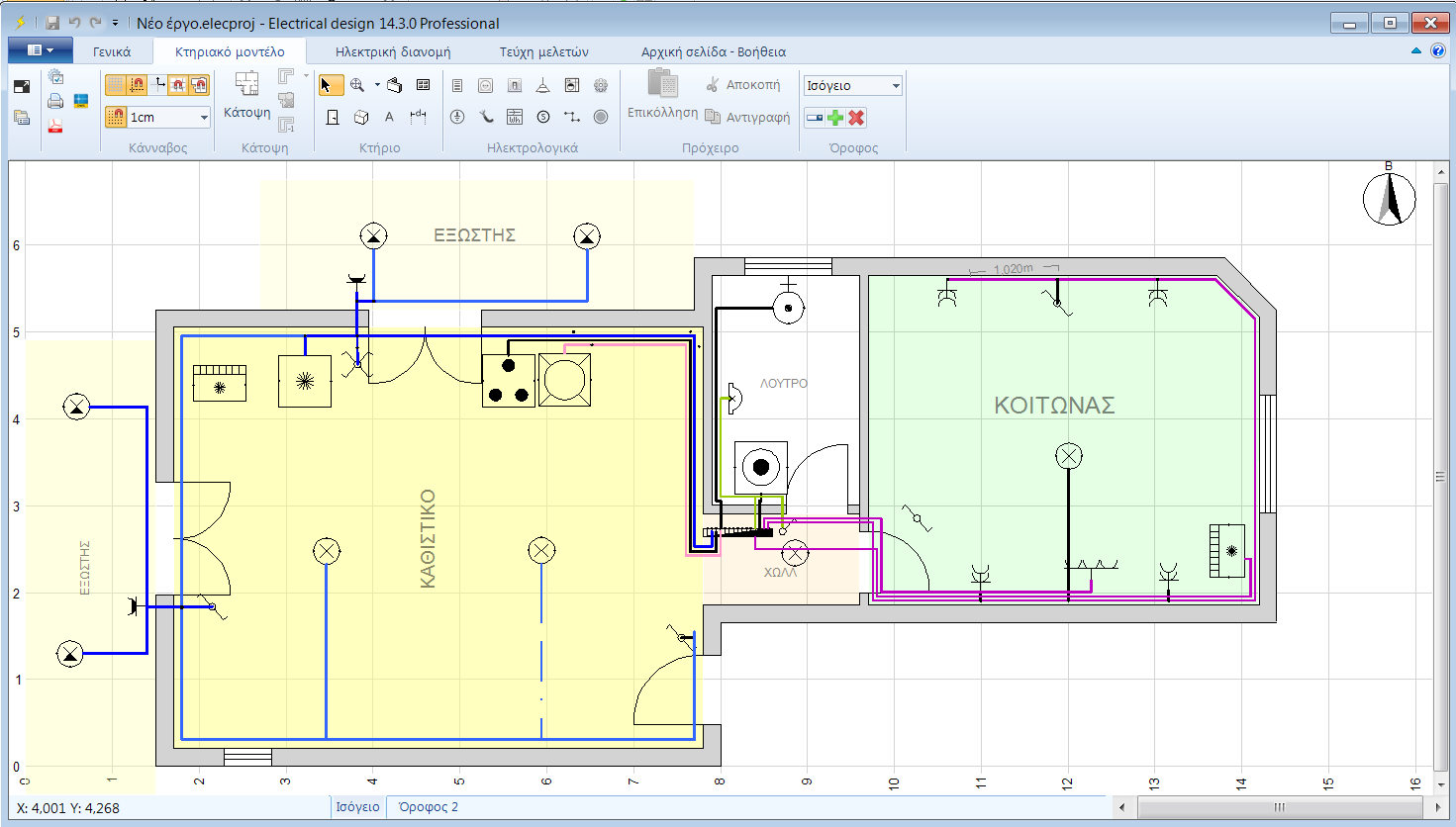1456x827 pixels.
Task: Open the Τεύχη μελετών ribbon tab
Action: pyautogui.click(x=543, y=51)
